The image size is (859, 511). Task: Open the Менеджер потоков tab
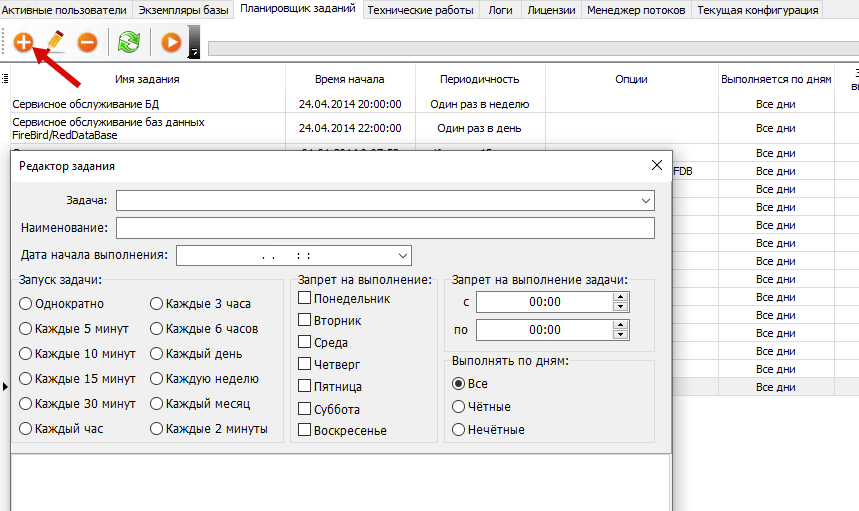pyautogui.click(x=636, y=10)
